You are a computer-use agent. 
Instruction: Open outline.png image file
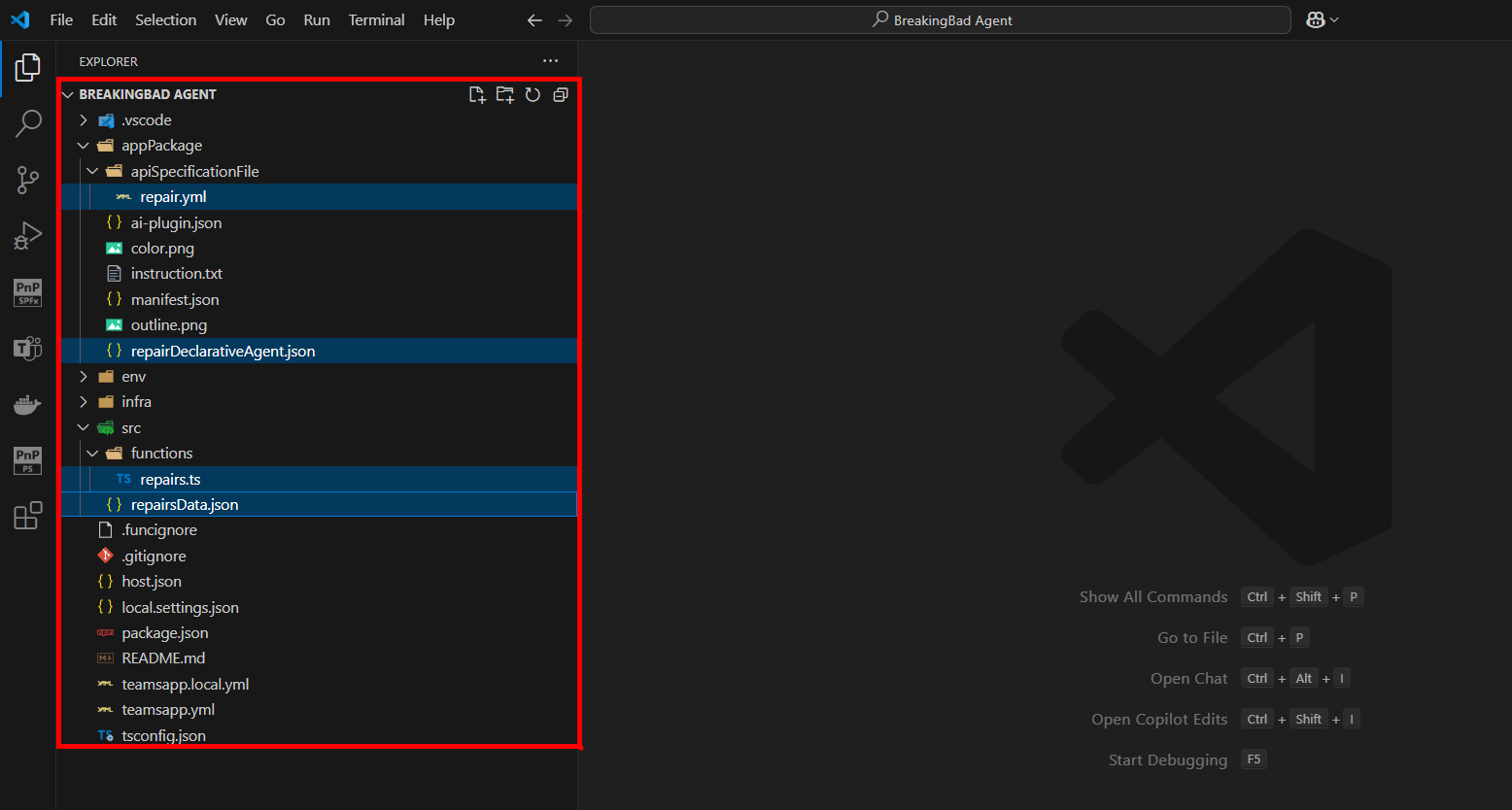point(320,325)
